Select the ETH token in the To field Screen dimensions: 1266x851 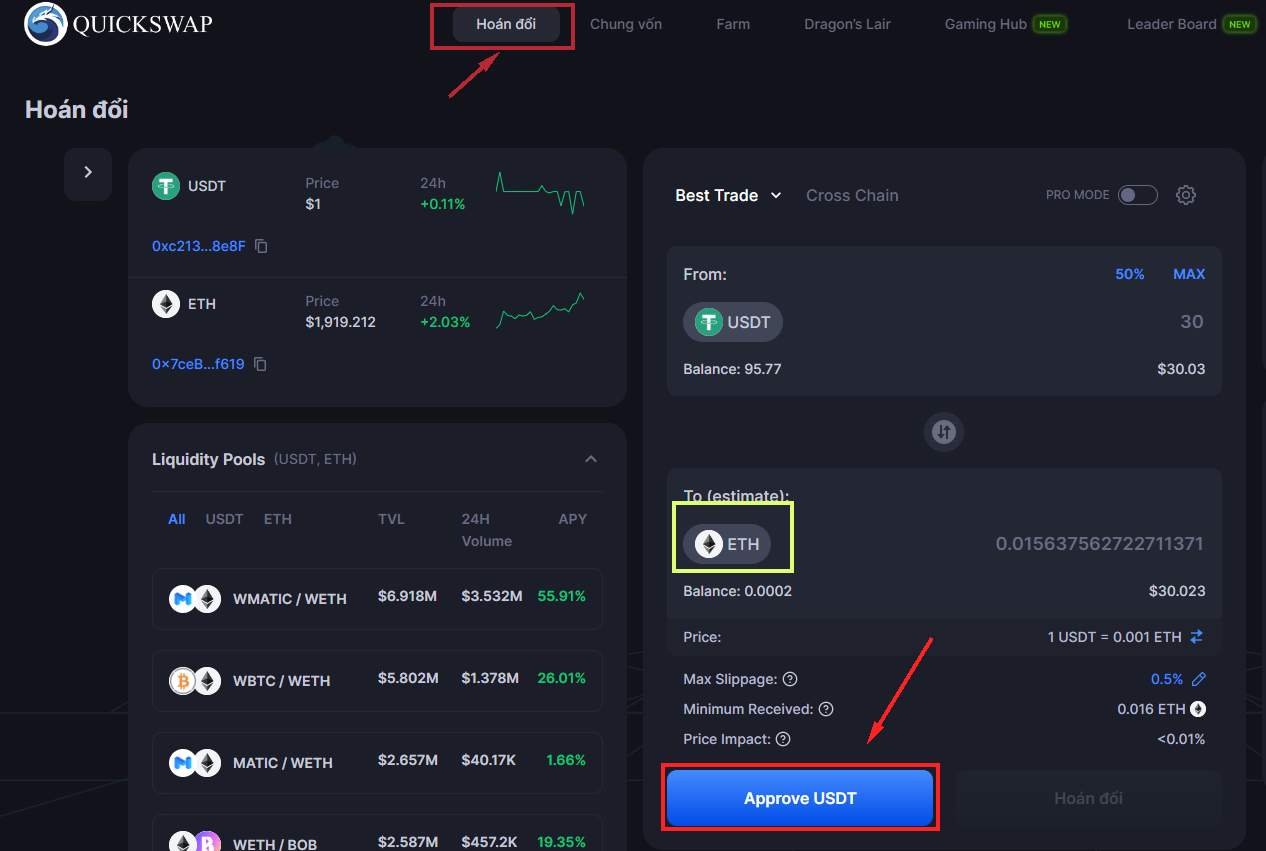pos(731,543)
